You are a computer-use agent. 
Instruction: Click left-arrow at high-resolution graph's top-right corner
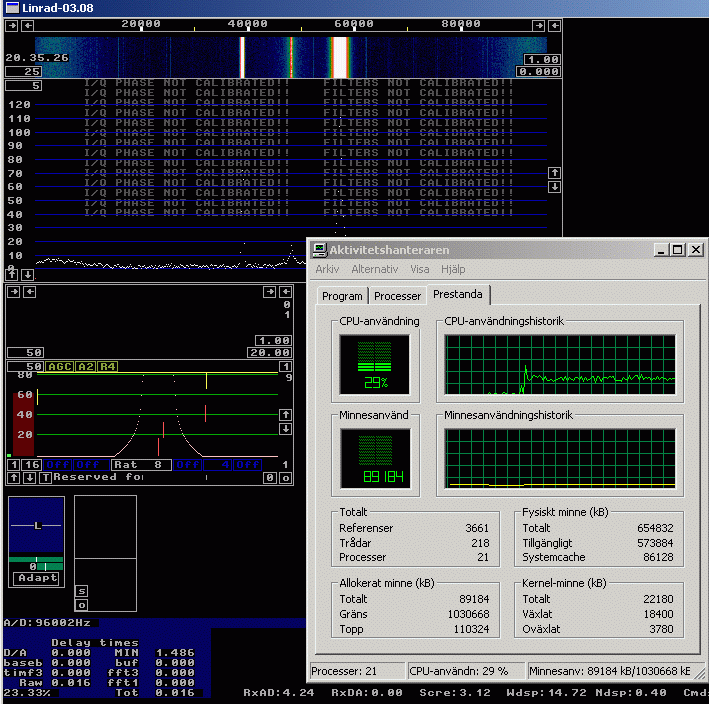(286, 292)
